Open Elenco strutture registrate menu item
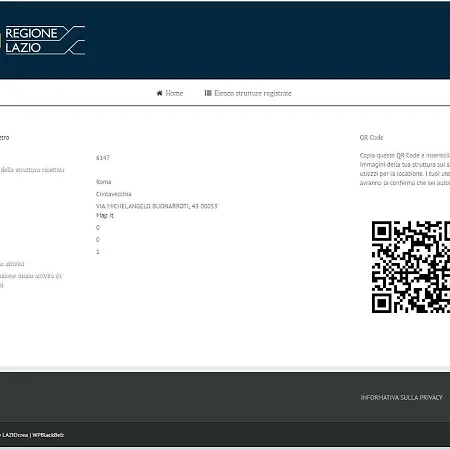Screen dimensions: 450x450 click(248, 93)
